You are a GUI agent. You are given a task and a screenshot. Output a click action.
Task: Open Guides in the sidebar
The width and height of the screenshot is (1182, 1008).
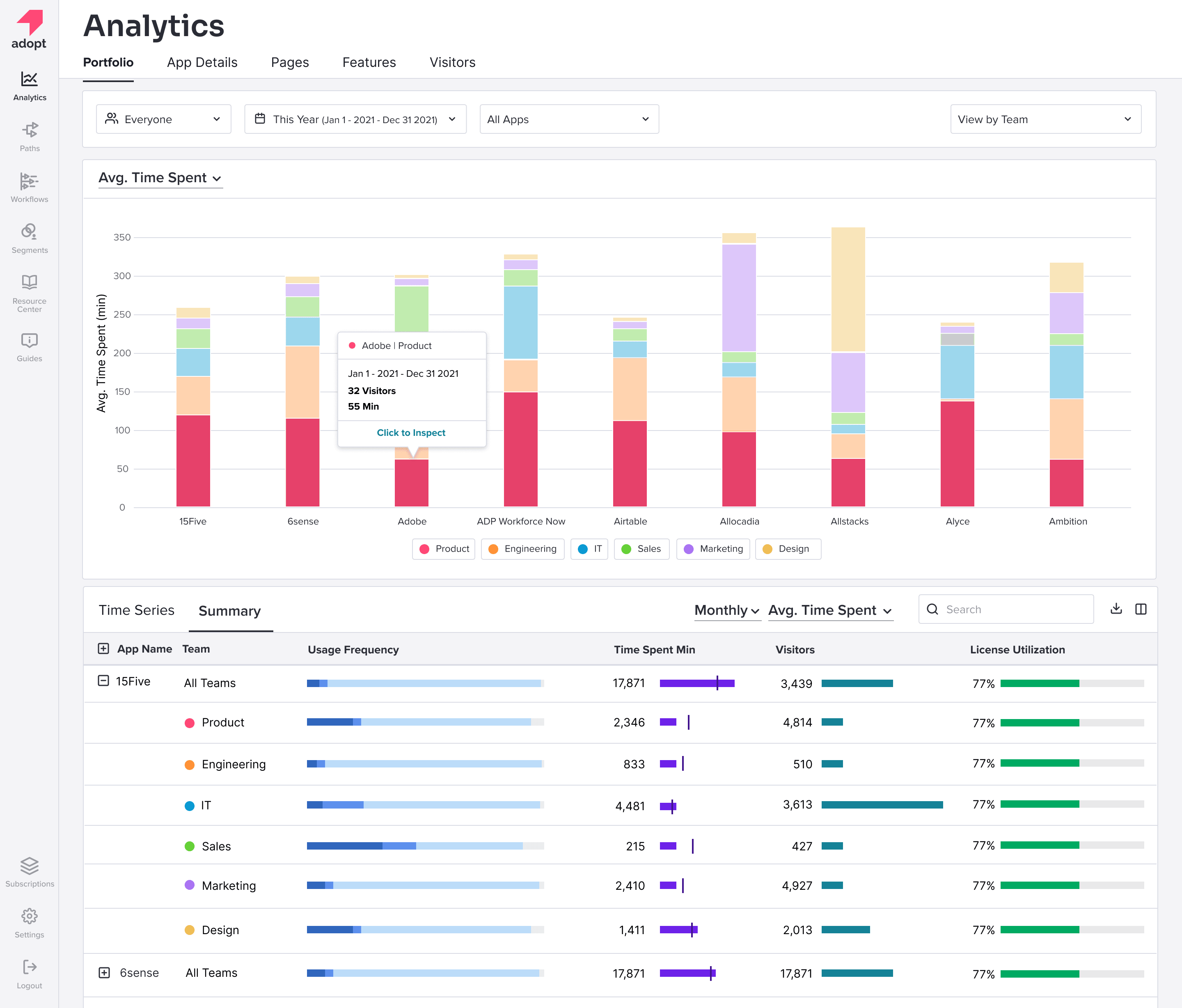pyautogui.click(x=30, y=347)
